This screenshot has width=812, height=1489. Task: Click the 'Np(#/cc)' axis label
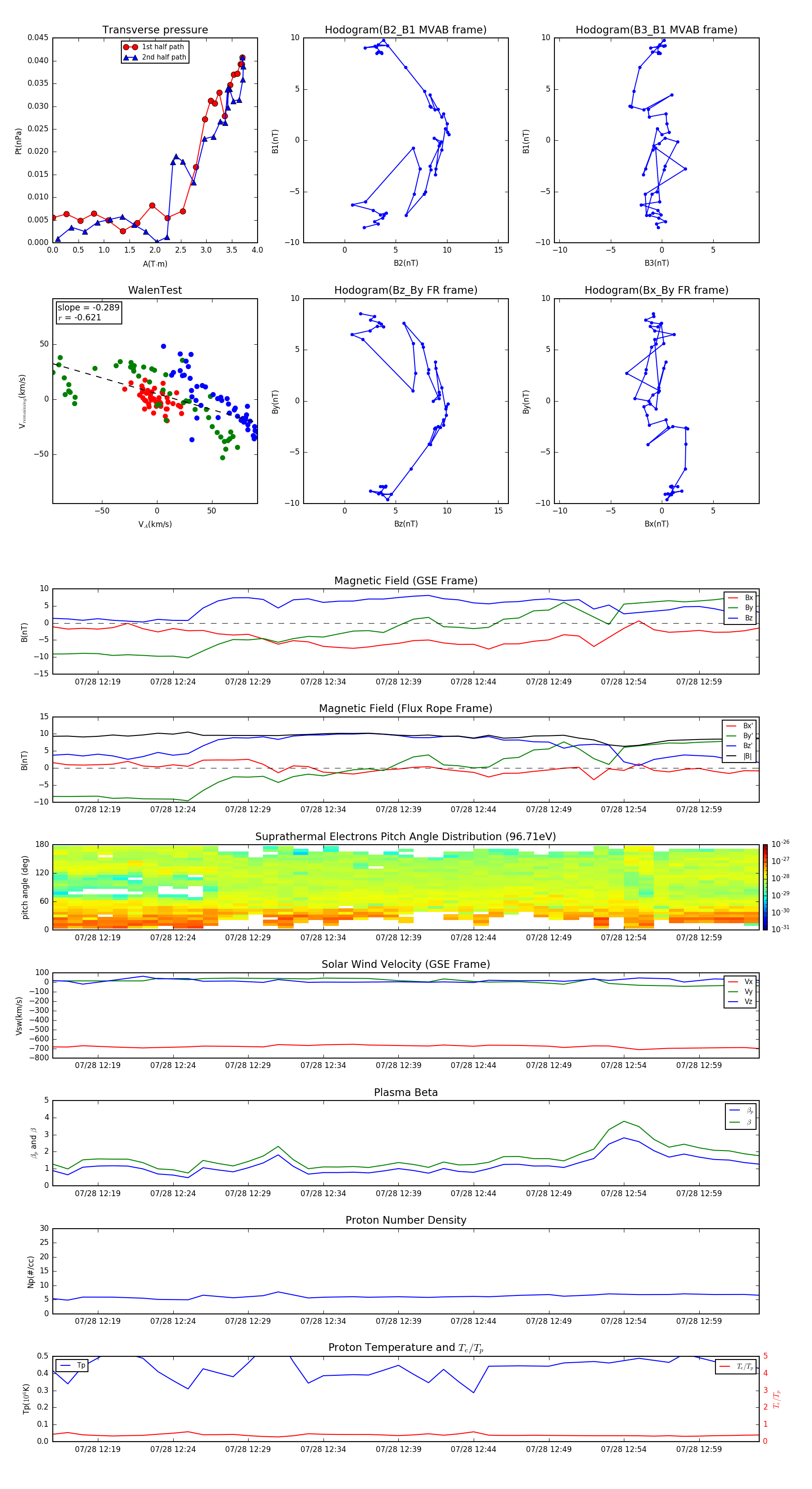(31, 1272)
